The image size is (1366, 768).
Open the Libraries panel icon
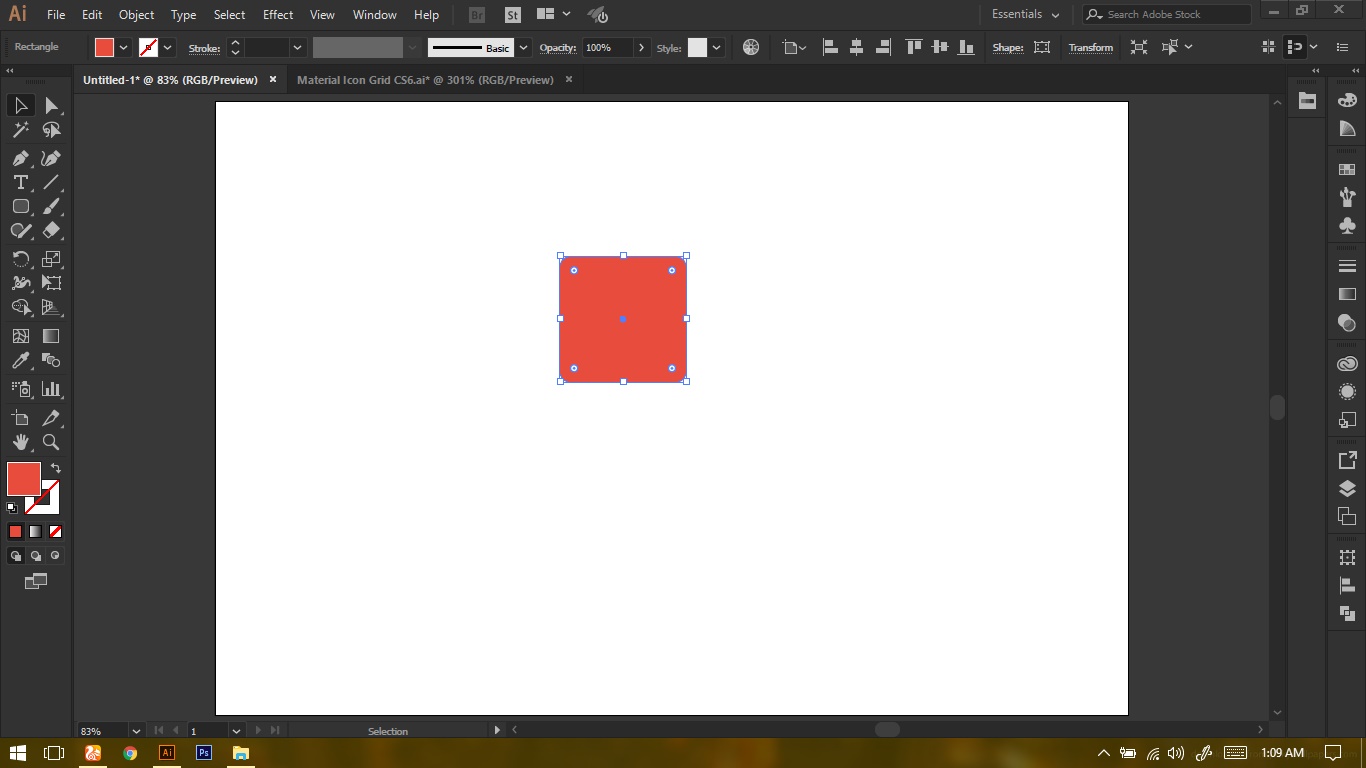click(1347, 364)
